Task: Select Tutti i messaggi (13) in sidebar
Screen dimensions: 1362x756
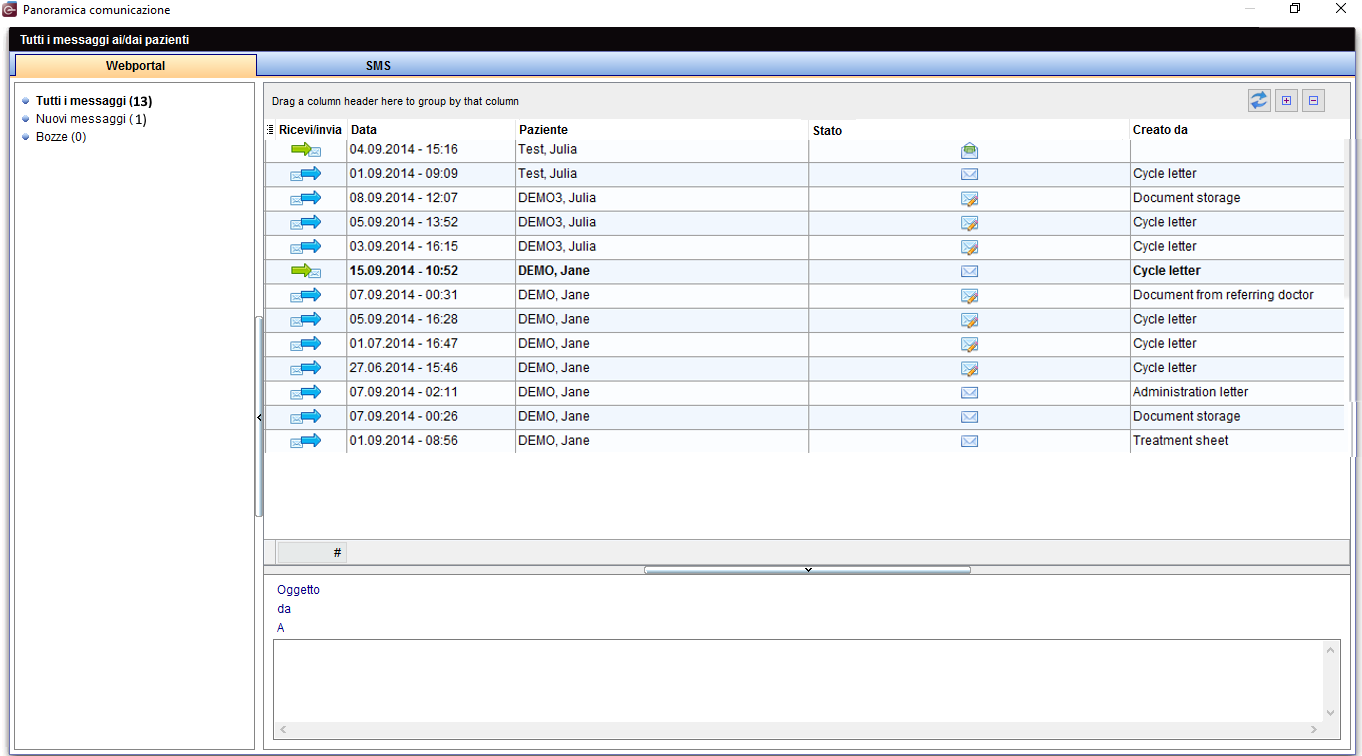Action: 94,101
